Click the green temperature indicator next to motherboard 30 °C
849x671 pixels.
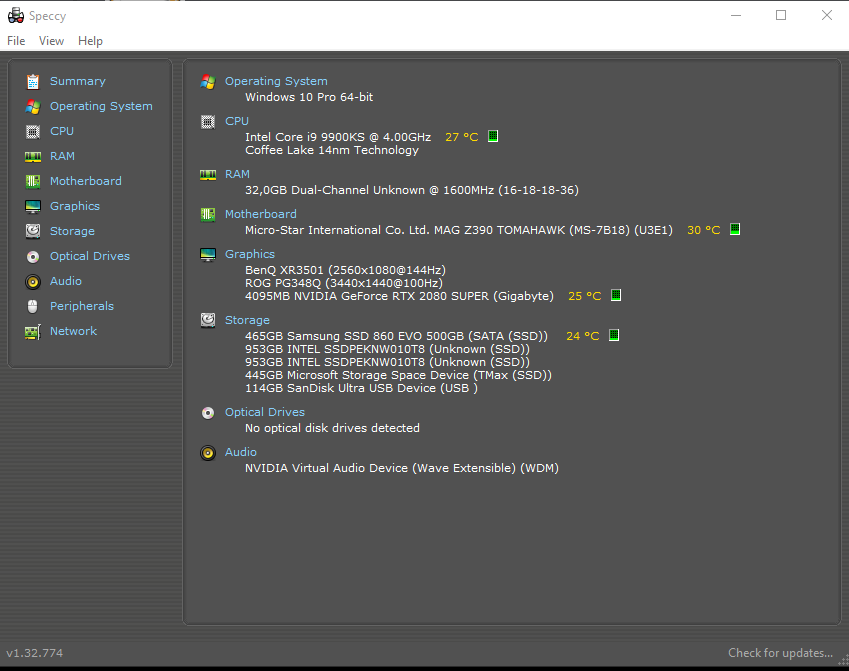click(735, 229)
